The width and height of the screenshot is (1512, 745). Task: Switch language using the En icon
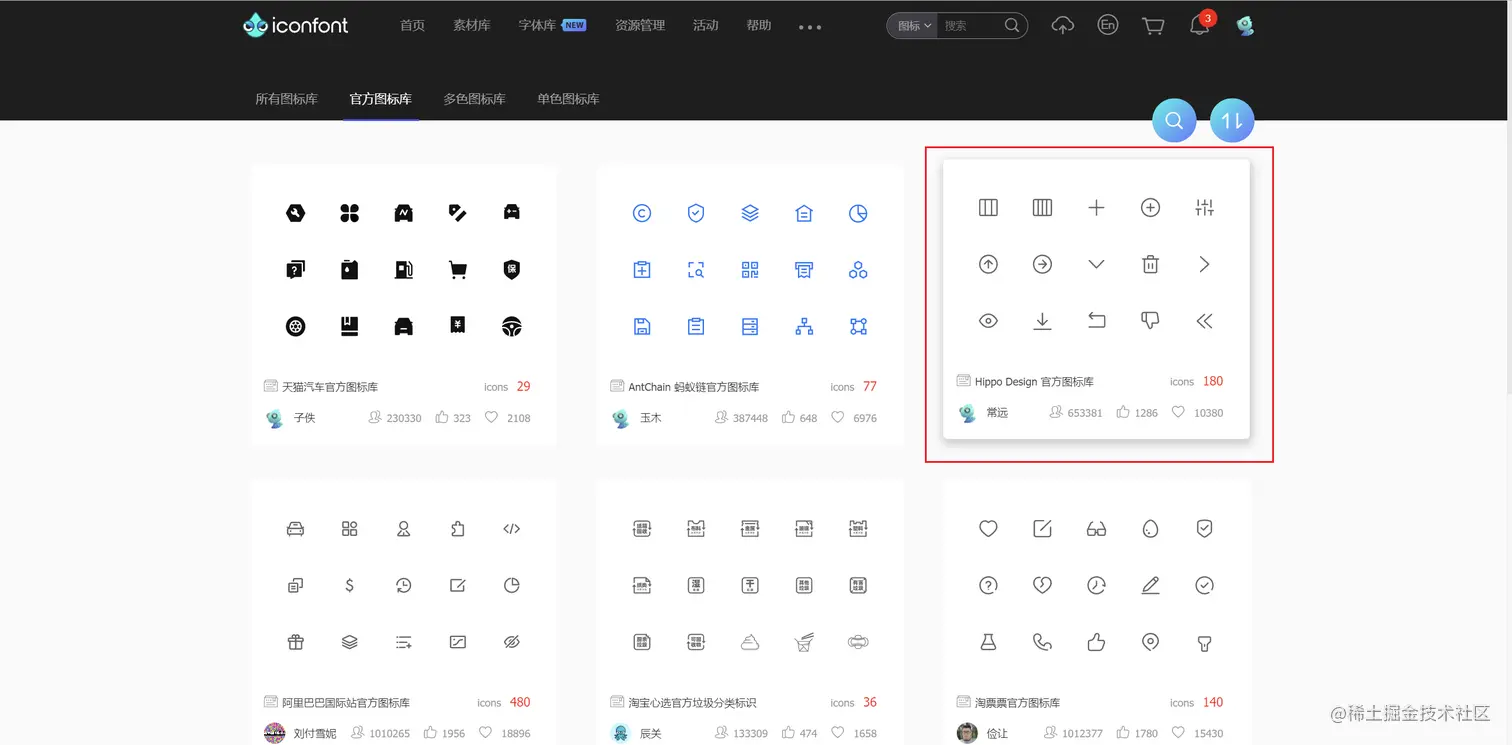pyautogui.click(x=1107, y=25)
